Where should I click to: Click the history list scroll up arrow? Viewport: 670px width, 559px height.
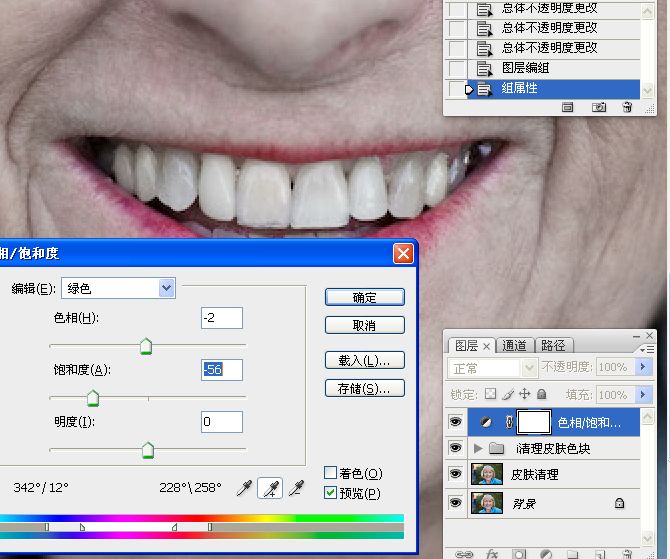point(647,12)
